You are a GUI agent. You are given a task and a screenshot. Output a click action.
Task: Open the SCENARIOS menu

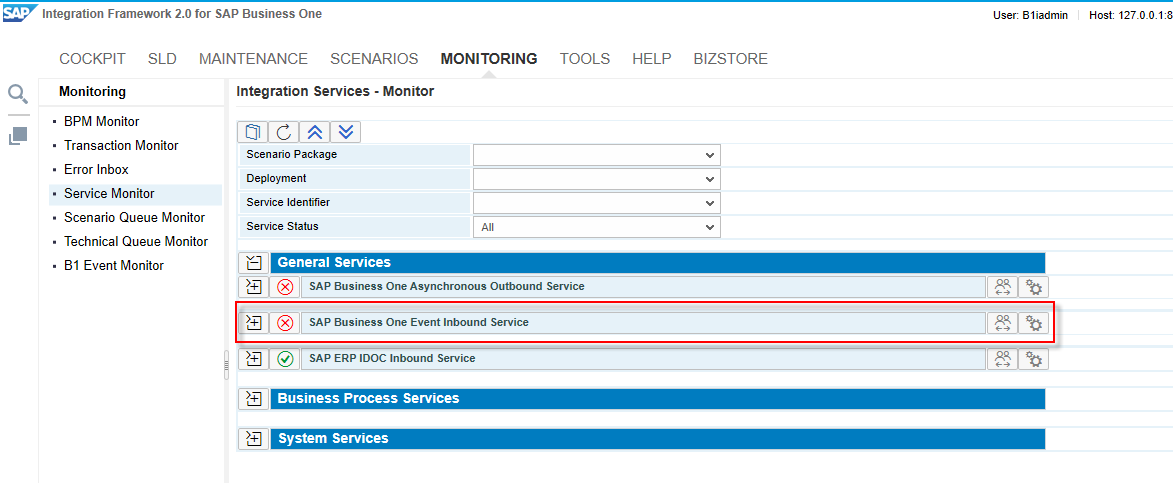[x=374, y=59]
